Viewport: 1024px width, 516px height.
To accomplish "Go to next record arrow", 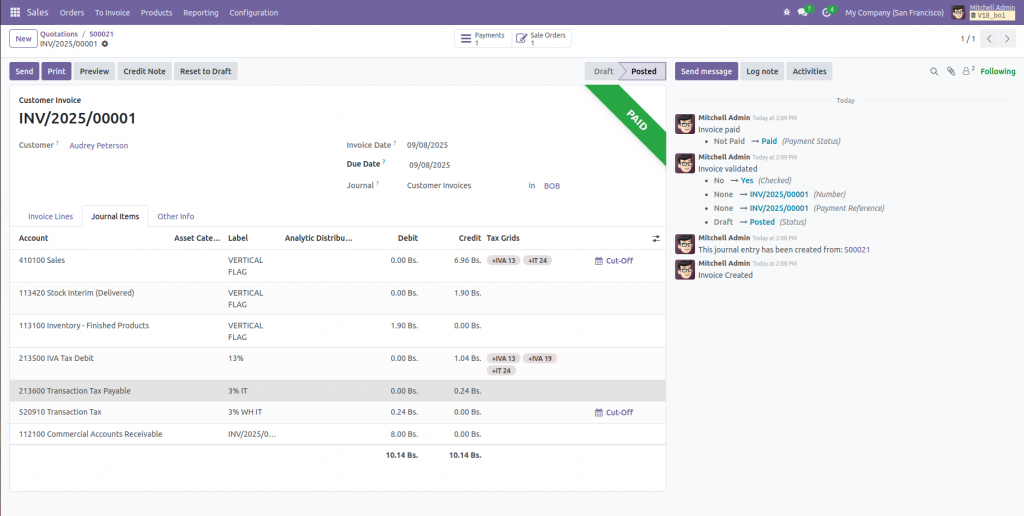I will tap(1007, 39).
